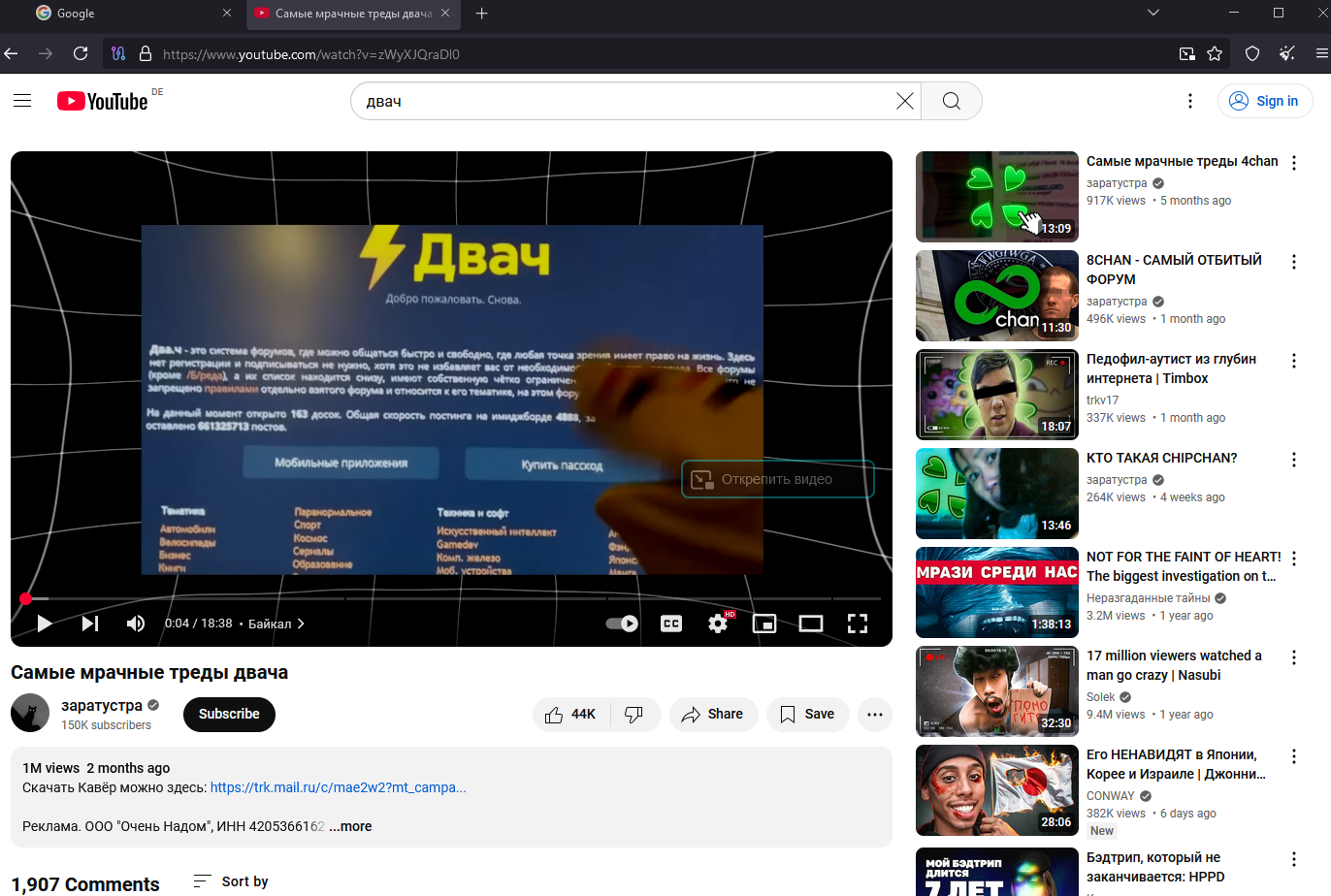Sign in to YouTube
This screenshot has height=896, width=1331.
[1265, 101]
